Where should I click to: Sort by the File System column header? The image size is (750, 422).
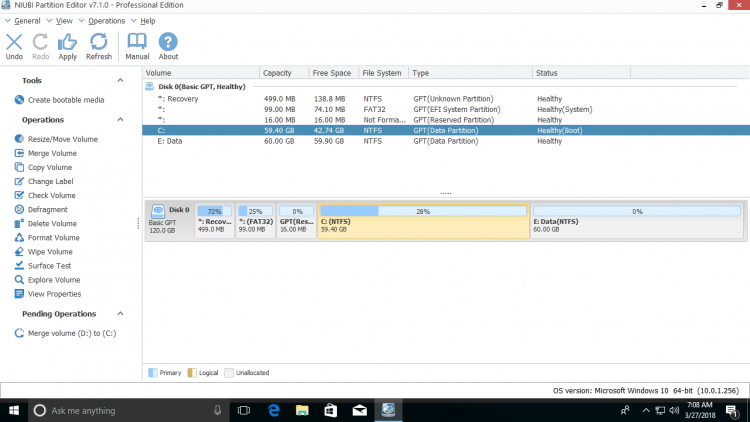click(384, 73)
